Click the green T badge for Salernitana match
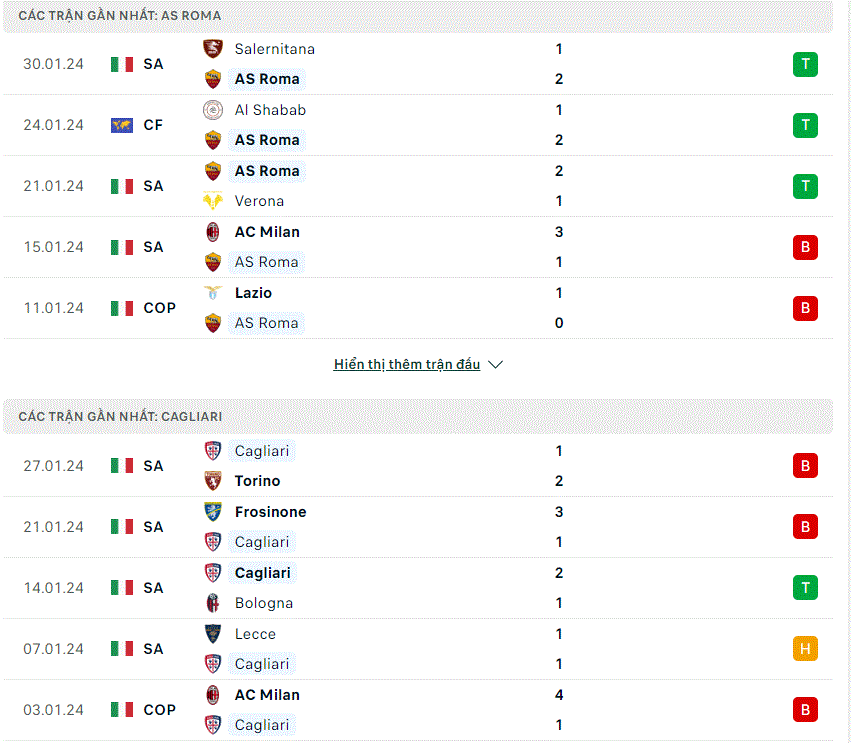The width and height of the screenshot is (851, 743). coord(805,64)
